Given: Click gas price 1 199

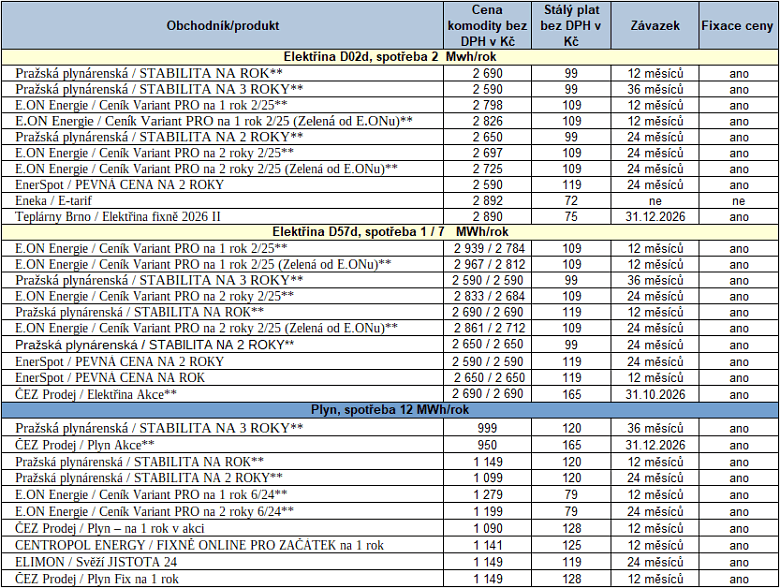Looking at the screenshot, I should [488, 511].
